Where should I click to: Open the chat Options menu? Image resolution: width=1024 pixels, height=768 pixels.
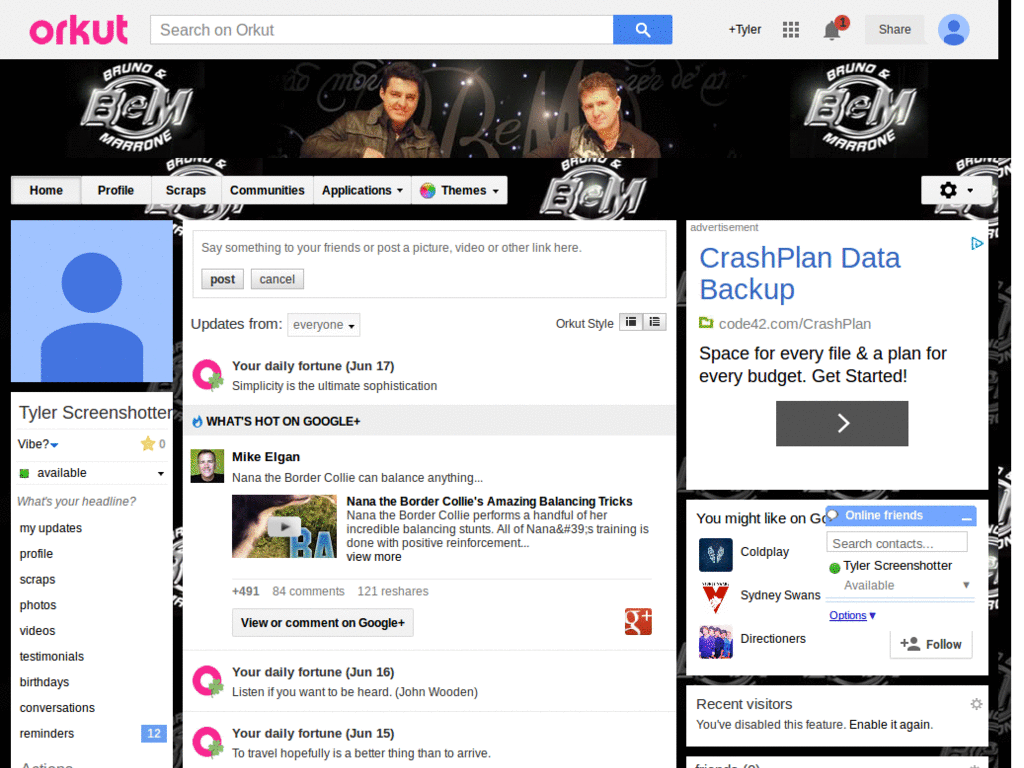pos(852,615)
